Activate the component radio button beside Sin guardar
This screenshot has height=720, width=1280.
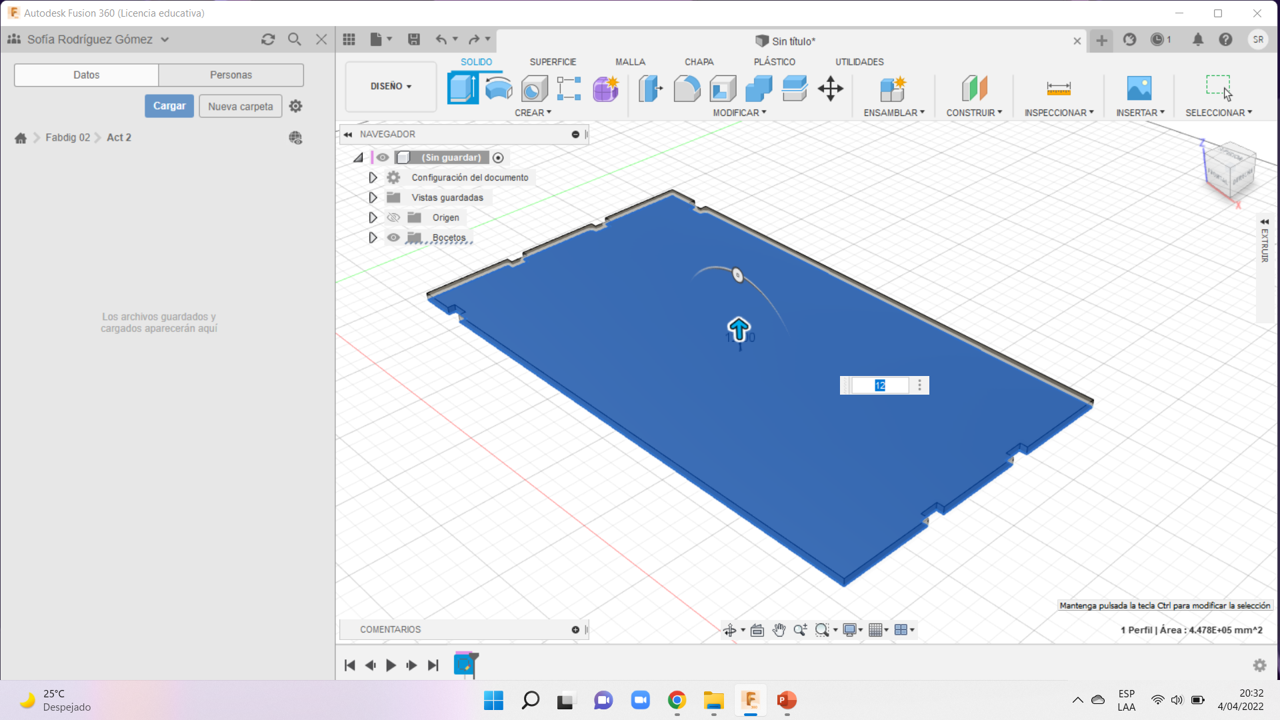tap(497, 157)
